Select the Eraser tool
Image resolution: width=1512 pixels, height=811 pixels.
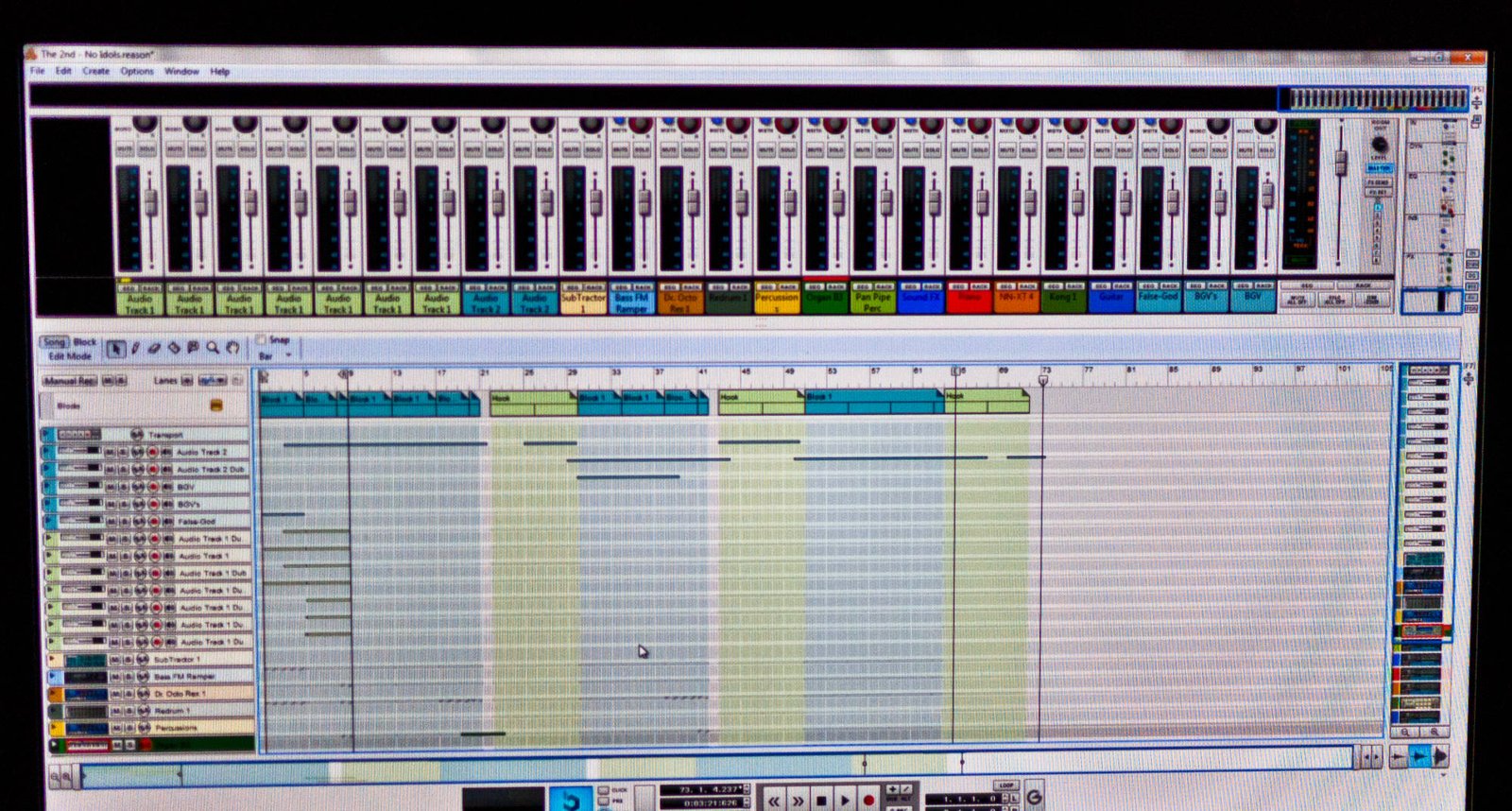(155, 349)
